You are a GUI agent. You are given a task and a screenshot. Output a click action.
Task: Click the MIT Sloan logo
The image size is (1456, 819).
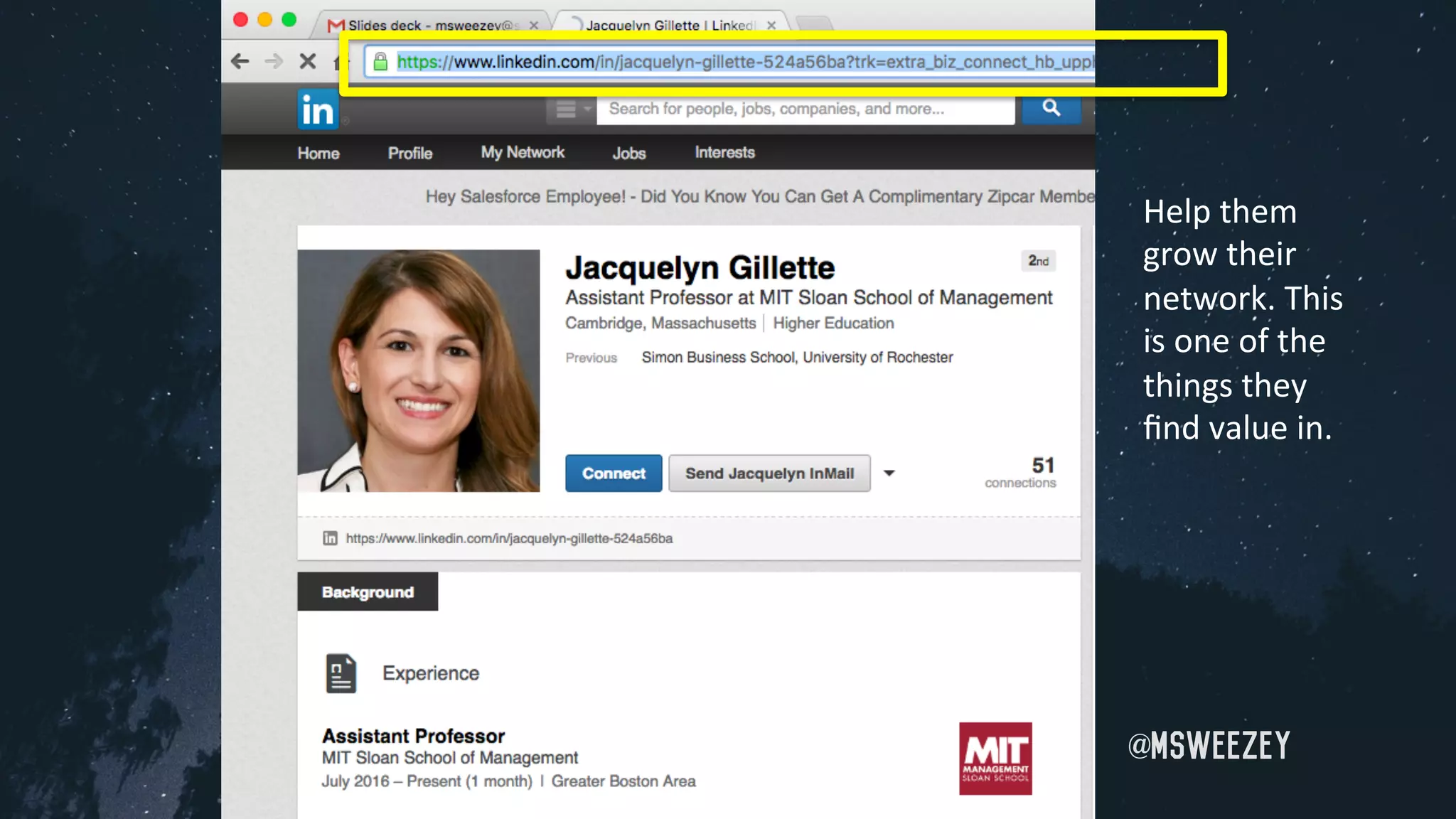(995, 759)
